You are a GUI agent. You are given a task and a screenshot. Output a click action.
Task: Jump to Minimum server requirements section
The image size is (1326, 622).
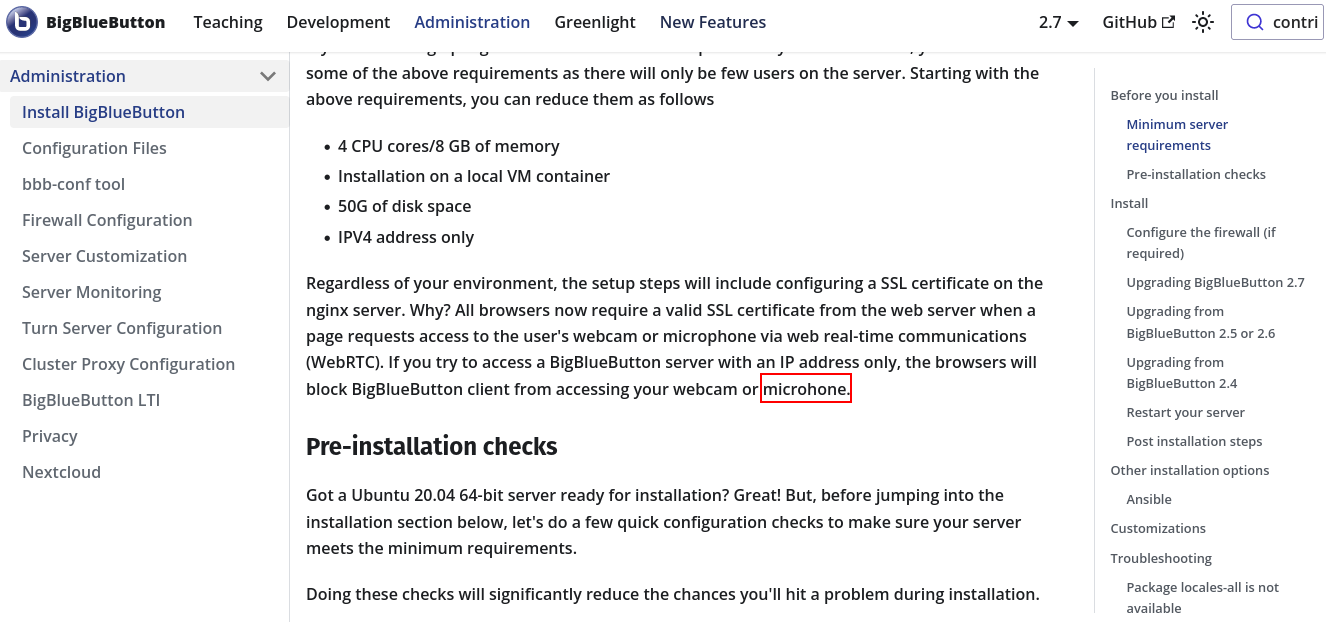(x=1177, y=134)
